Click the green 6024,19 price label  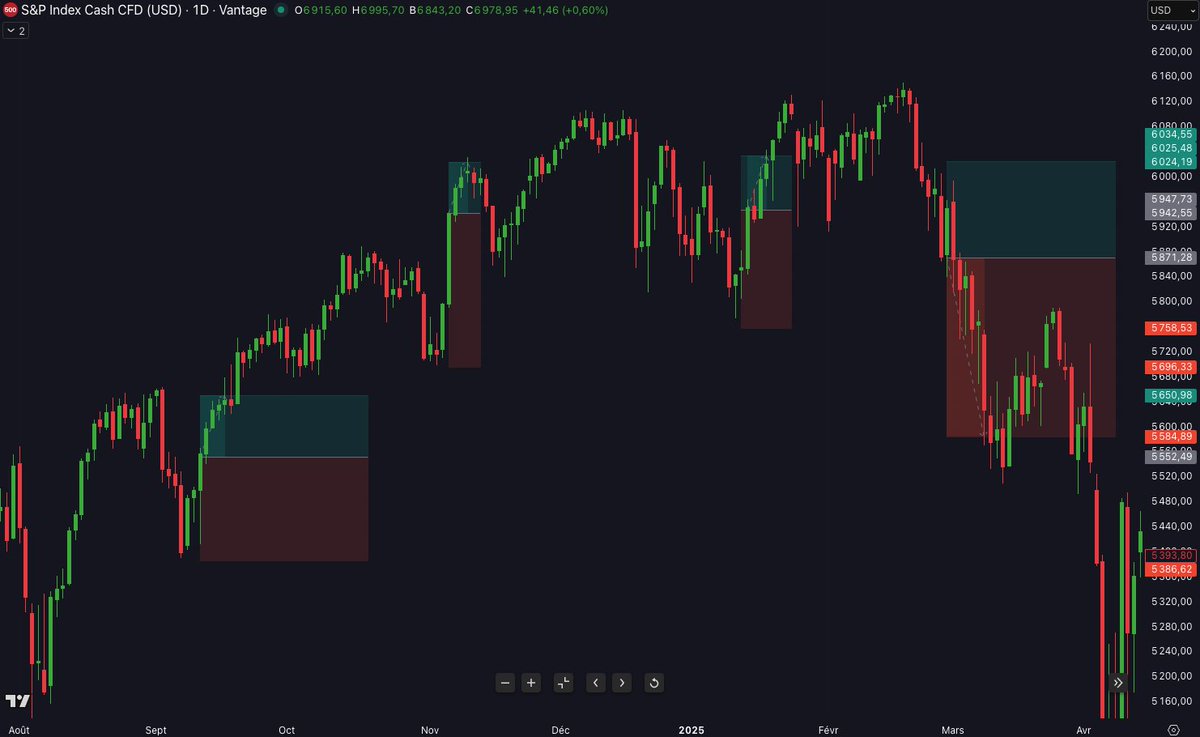(1171, 162)
